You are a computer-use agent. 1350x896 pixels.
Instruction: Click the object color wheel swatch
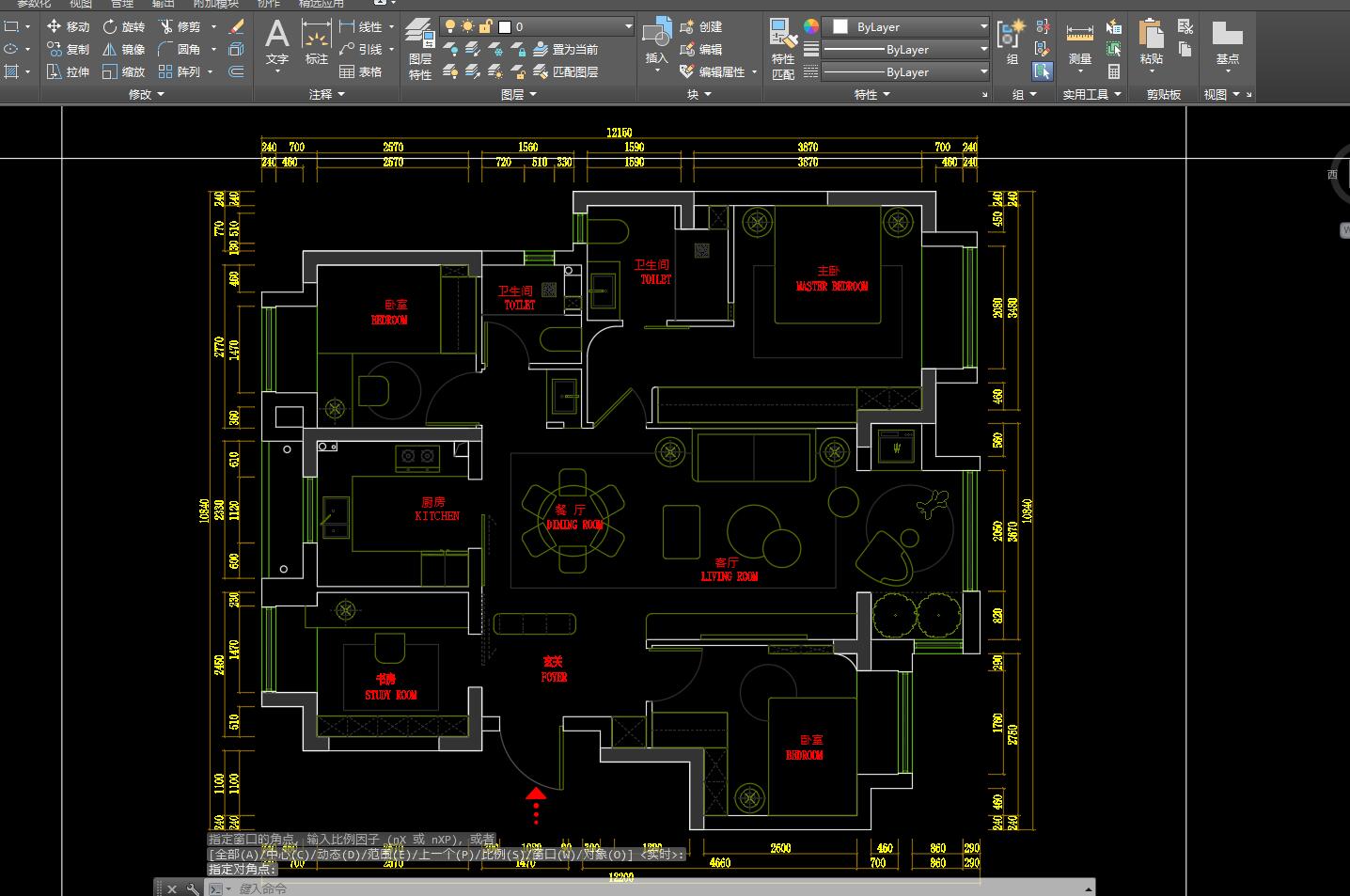point(810,26)
